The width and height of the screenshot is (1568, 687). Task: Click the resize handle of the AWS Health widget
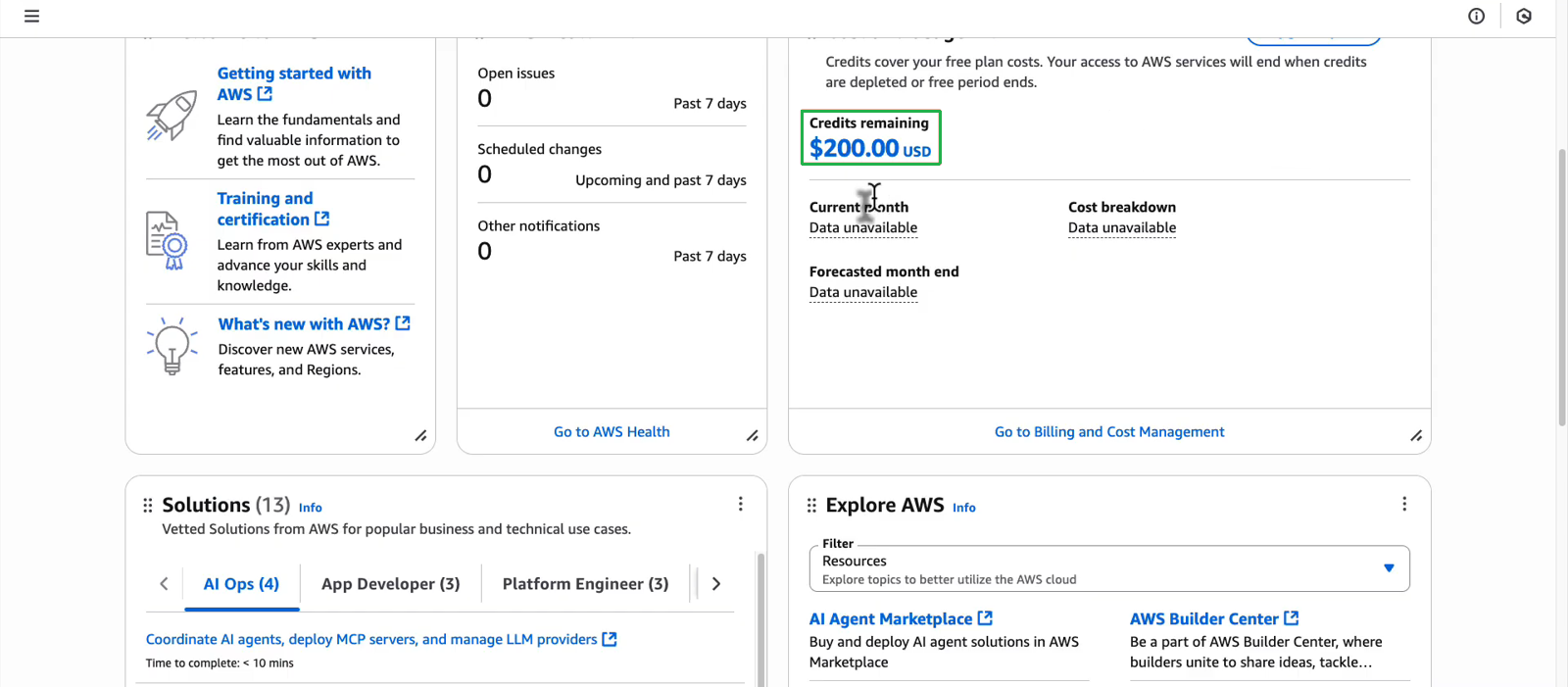pyautogui.click(x=752, y=436)
